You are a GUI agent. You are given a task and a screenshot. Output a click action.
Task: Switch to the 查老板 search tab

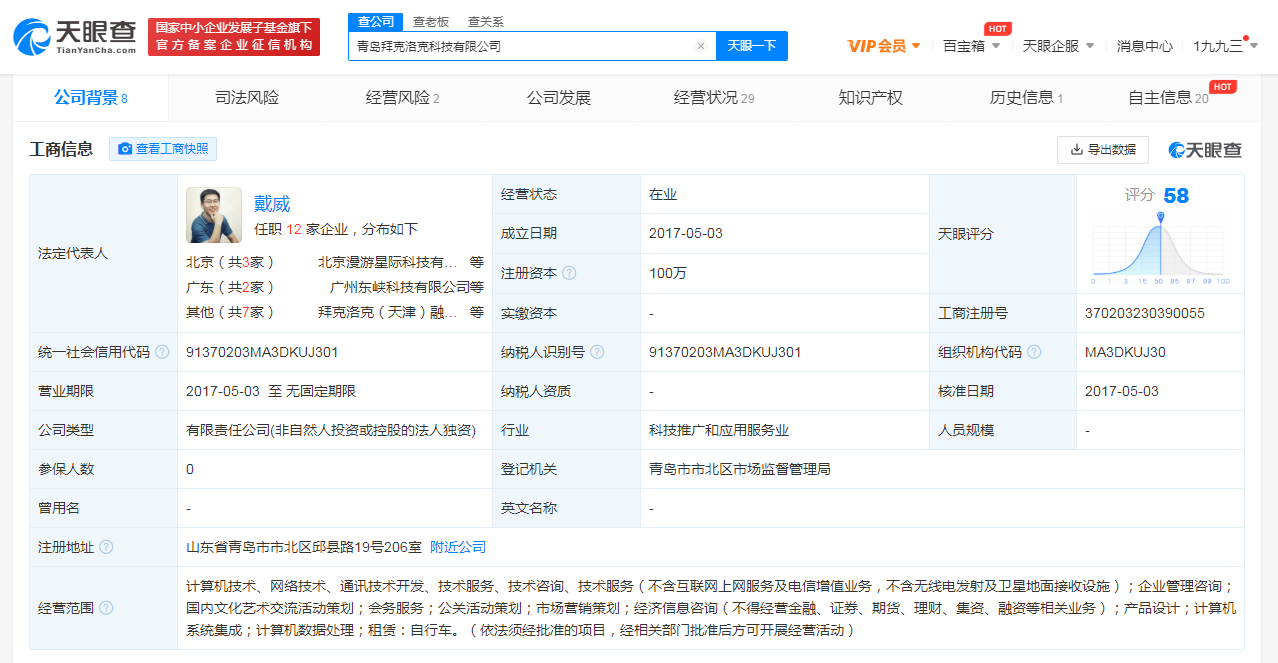tap(431, 21)
